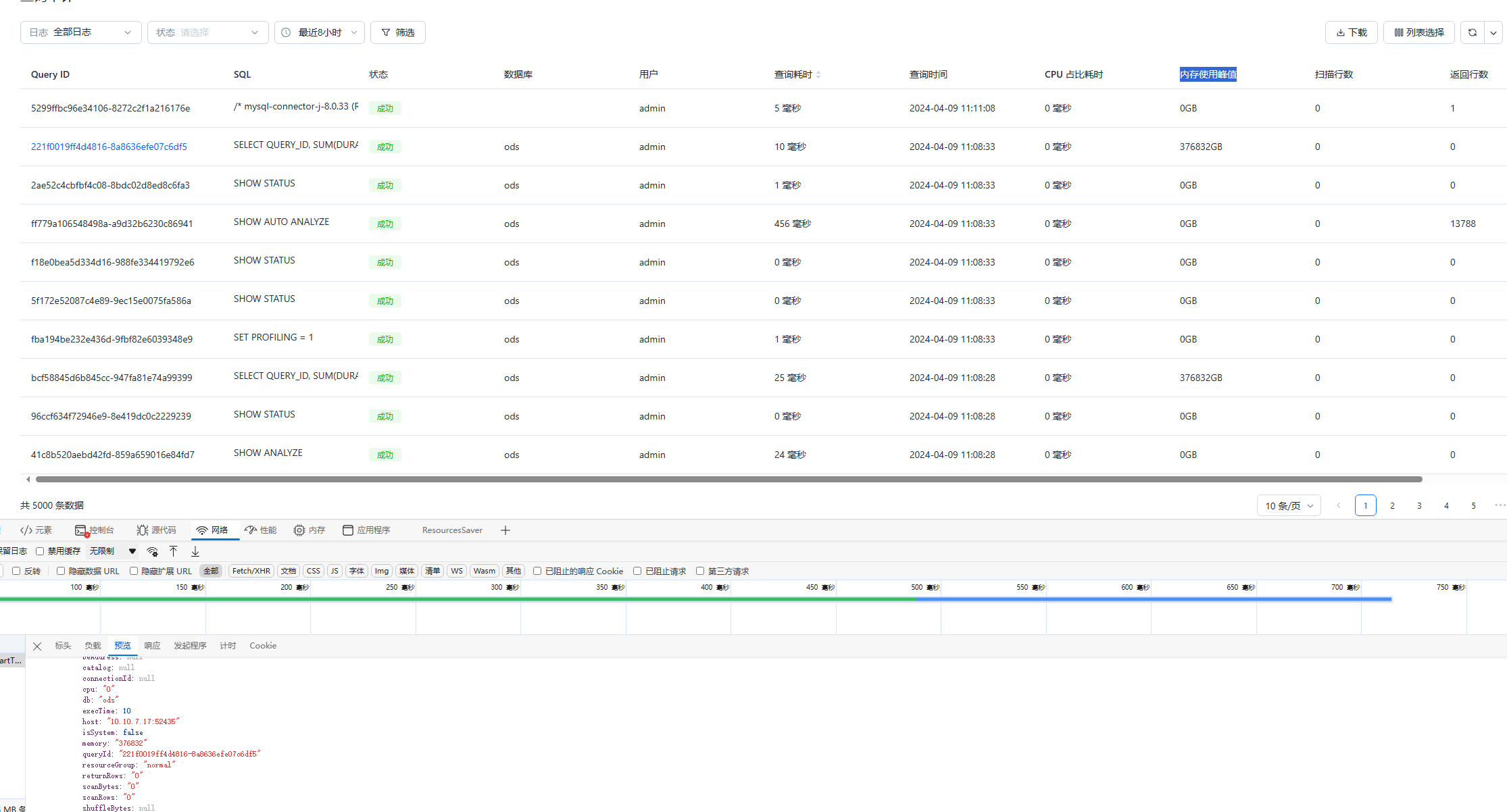The width and height of the screenshot is (1507, 812).
Task: Filter network requests by Img
Action: click(382, 571)
